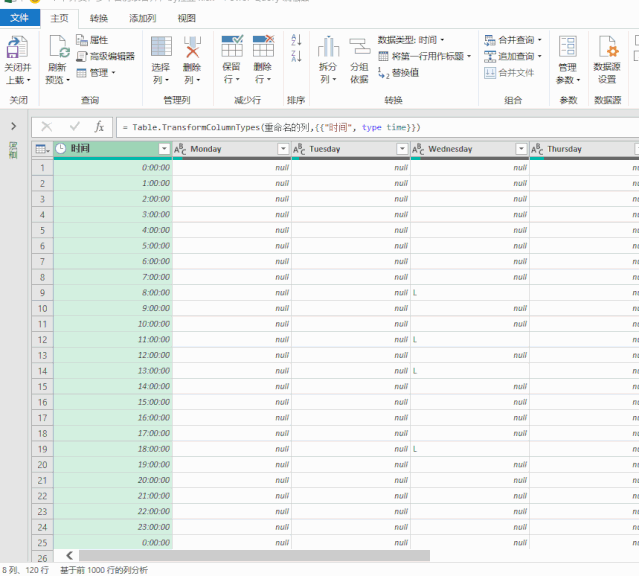The height and width of the screenshot is (576, 639).
Task: Cancel formula edit with the X button
Action: 47,127
